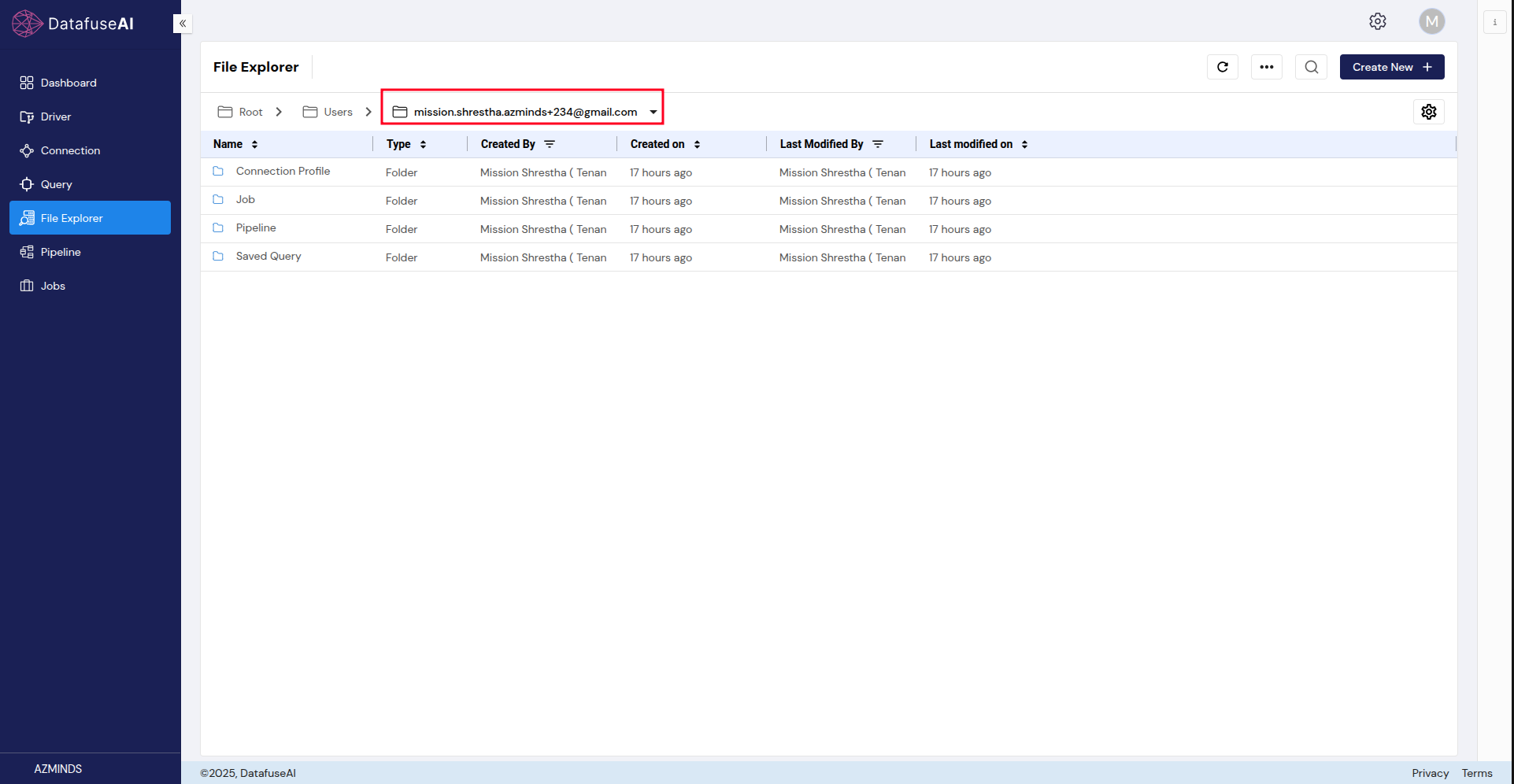Toggle sort order for Created on
The image size is (1514, 784).
696,144
